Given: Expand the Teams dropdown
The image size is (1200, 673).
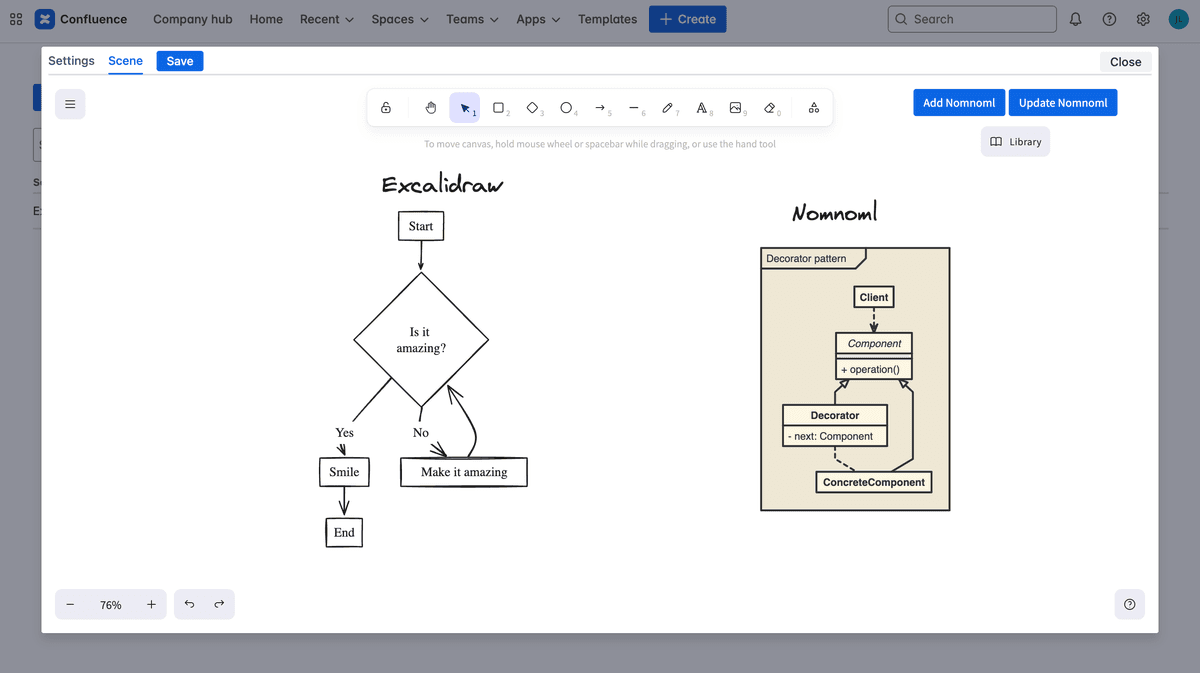Looking at the screenshot, I should [474, 19].
